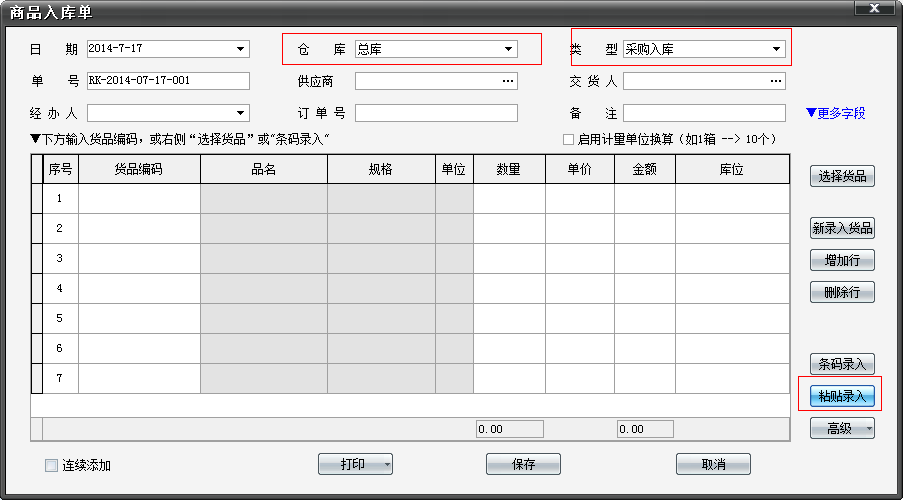The height and width of the screenshot is (500, 903).
Task: Open the 类型 type dropdown
Action: pos(776,49)
